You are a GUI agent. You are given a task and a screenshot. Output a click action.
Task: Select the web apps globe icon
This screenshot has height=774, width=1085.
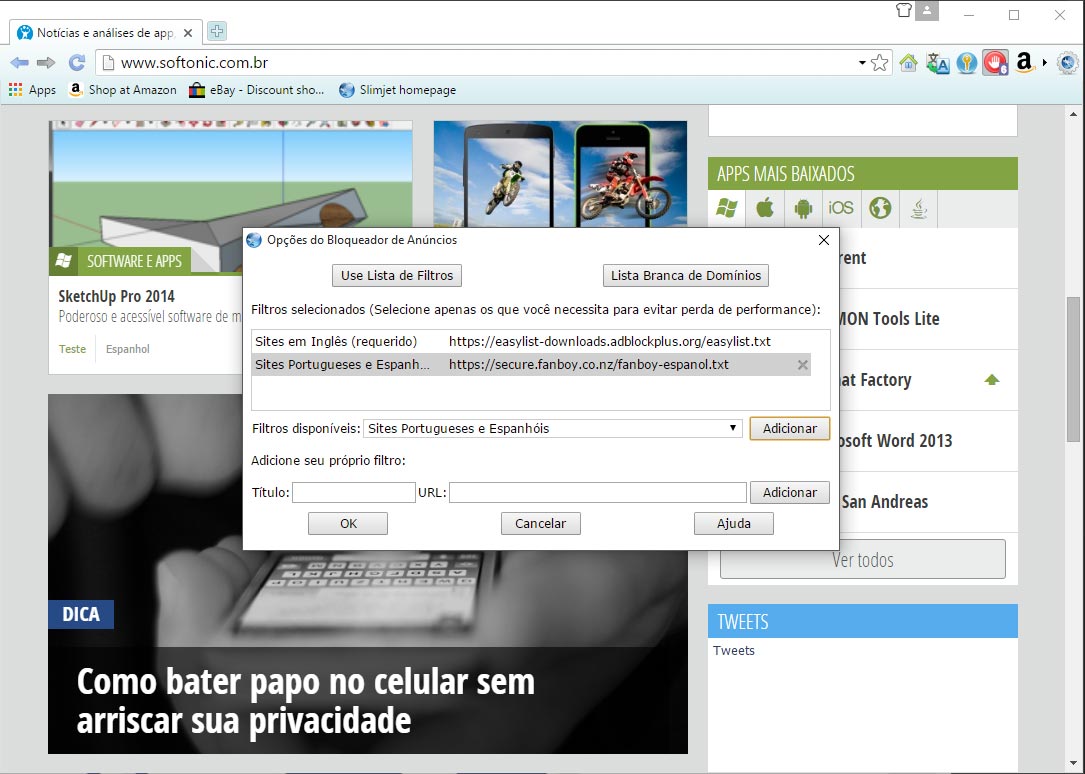coord(880,208)
